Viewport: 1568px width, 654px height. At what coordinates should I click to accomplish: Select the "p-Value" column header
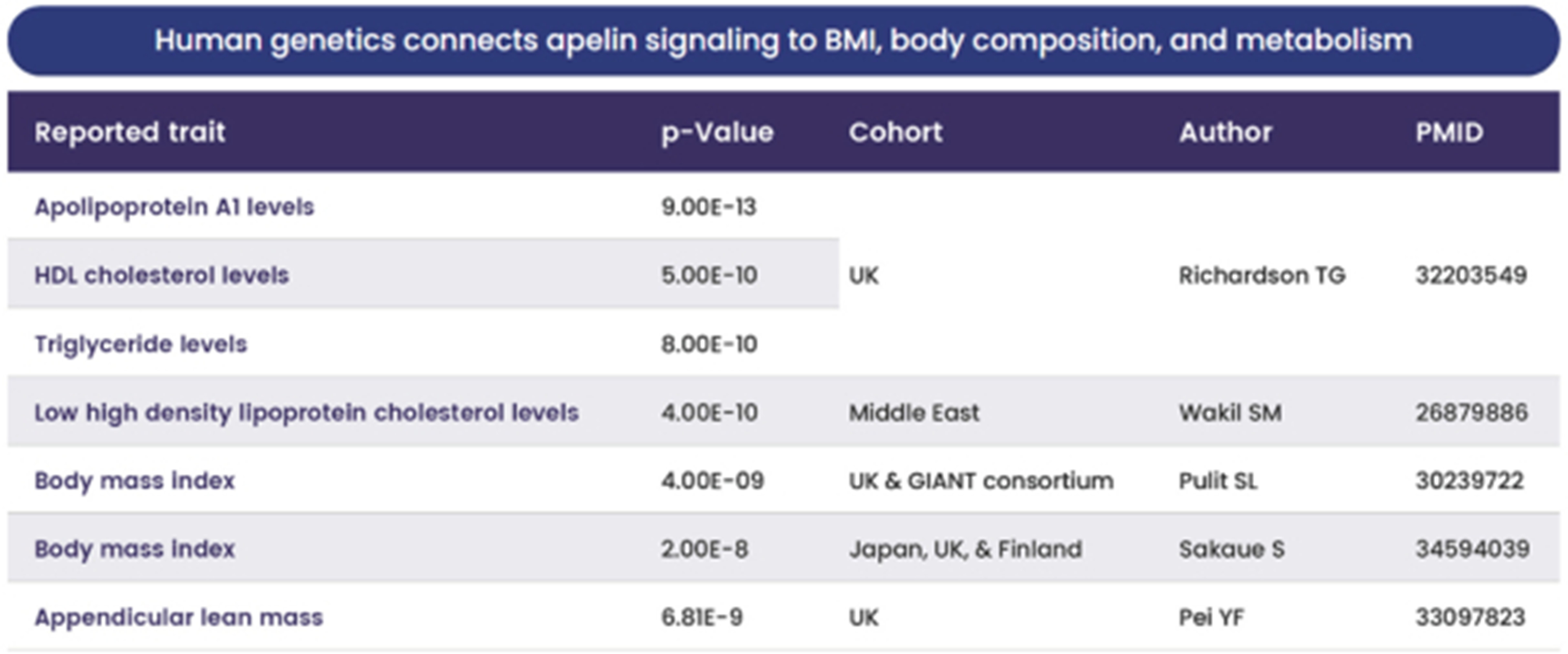click(717, 132)
